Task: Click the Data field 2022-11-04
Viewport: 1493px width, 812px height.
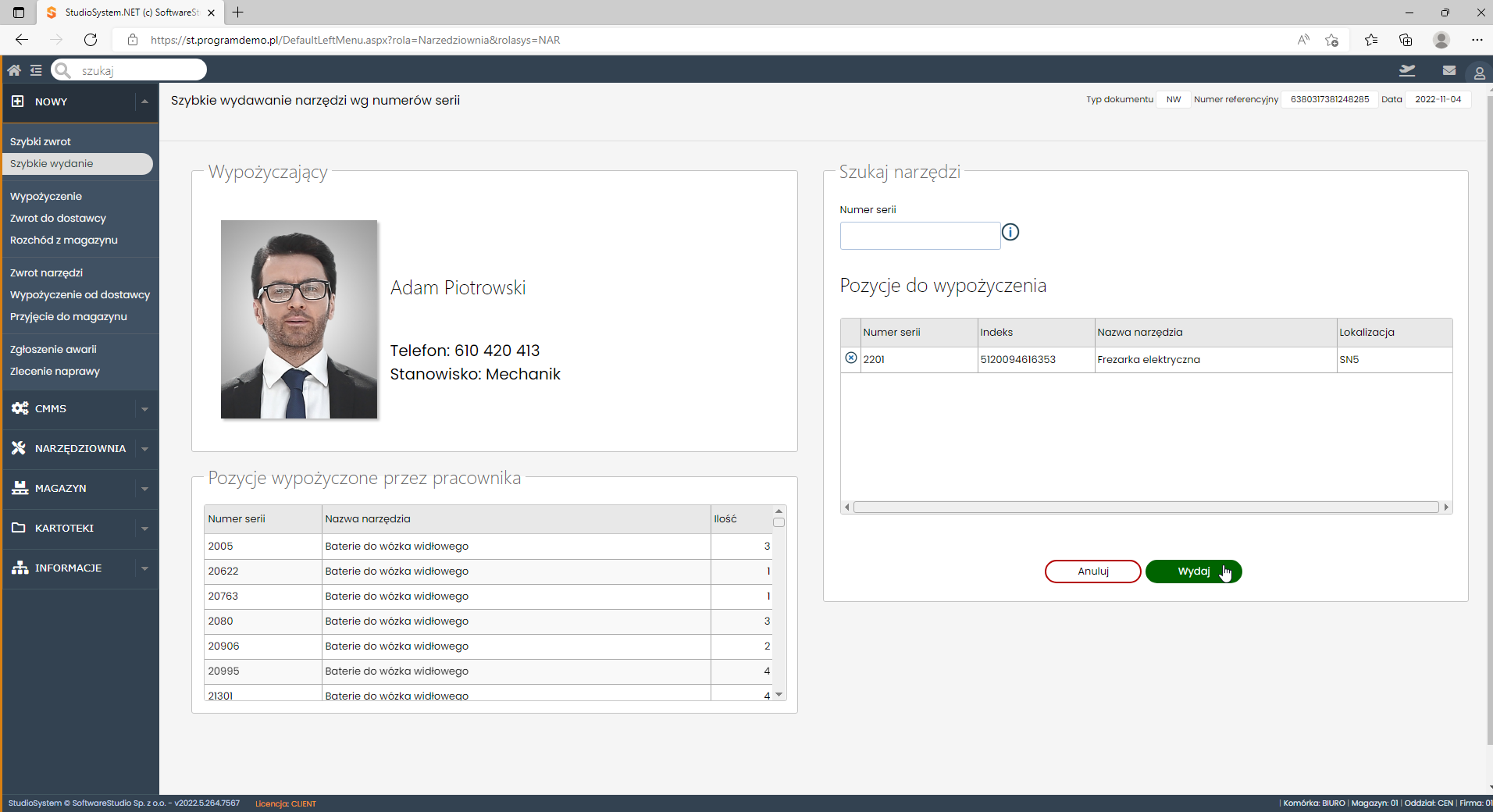Action: [1438, 99]
